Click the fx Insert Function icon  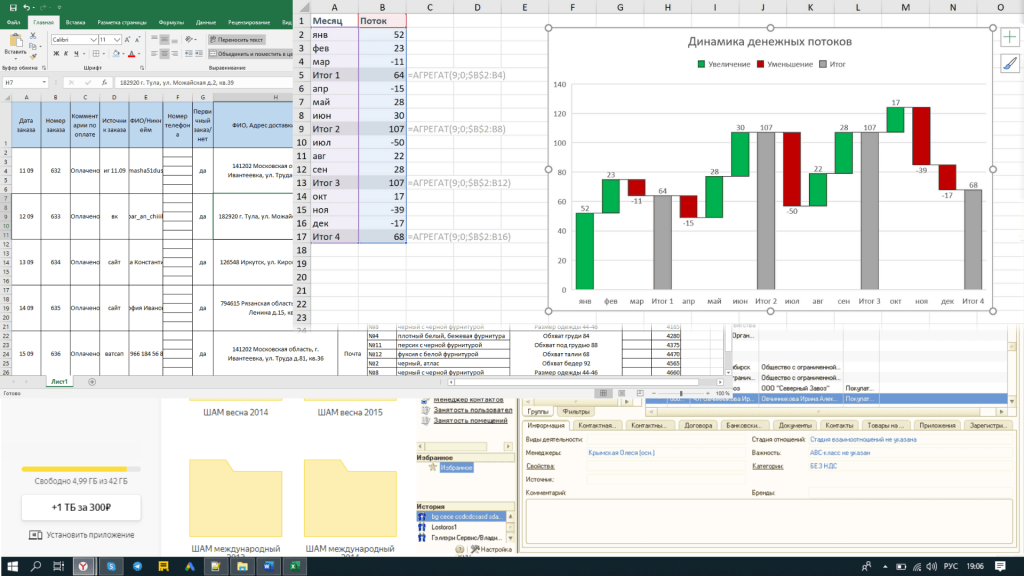(x=106, y=82)
